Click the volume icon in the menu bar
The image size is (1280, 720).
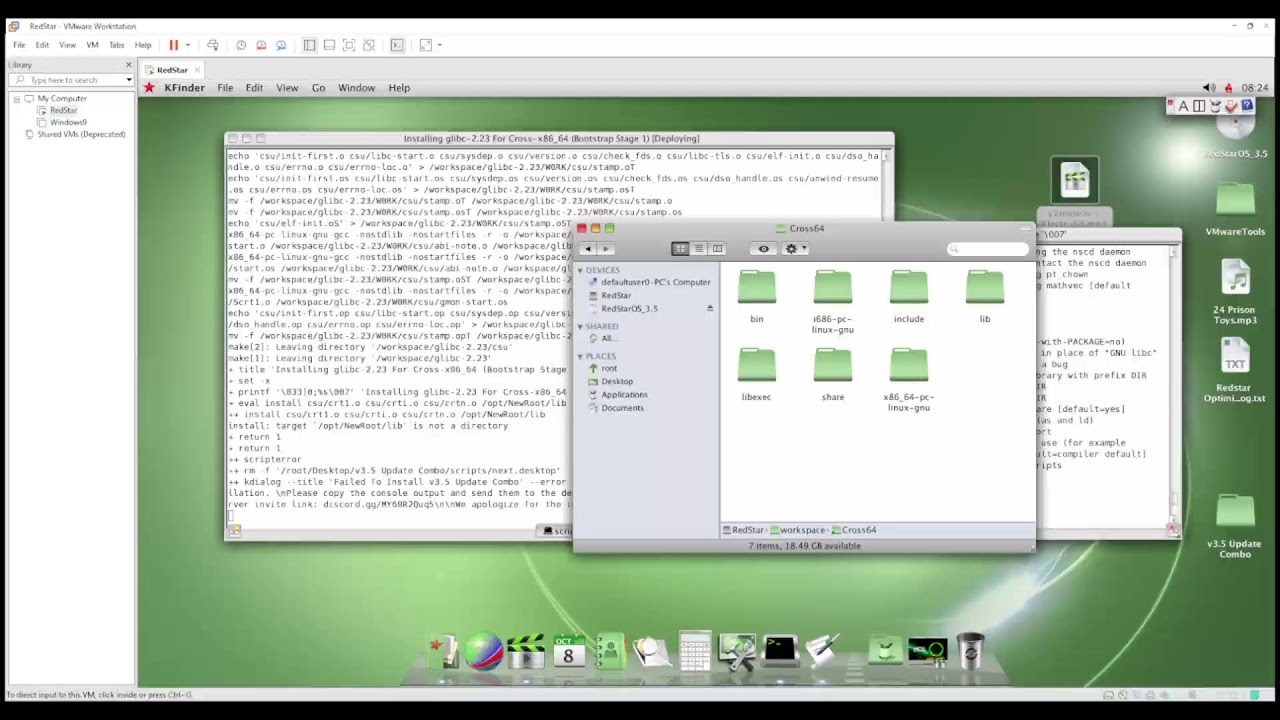[x=1209, y=88]
